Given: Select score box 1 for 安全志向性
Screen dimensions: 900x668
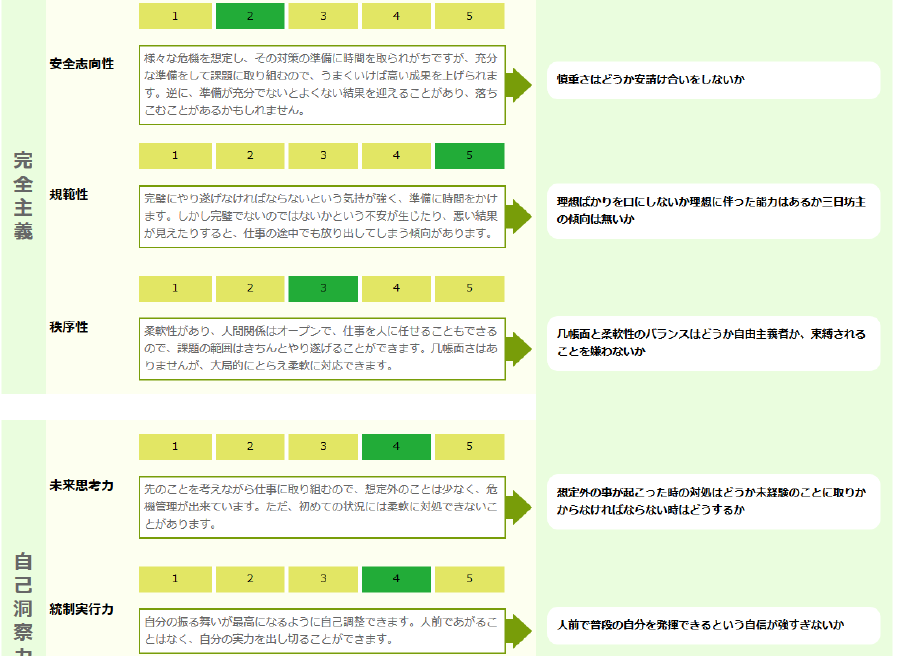Looking at the screenshot, I should [x=175, y=16].
